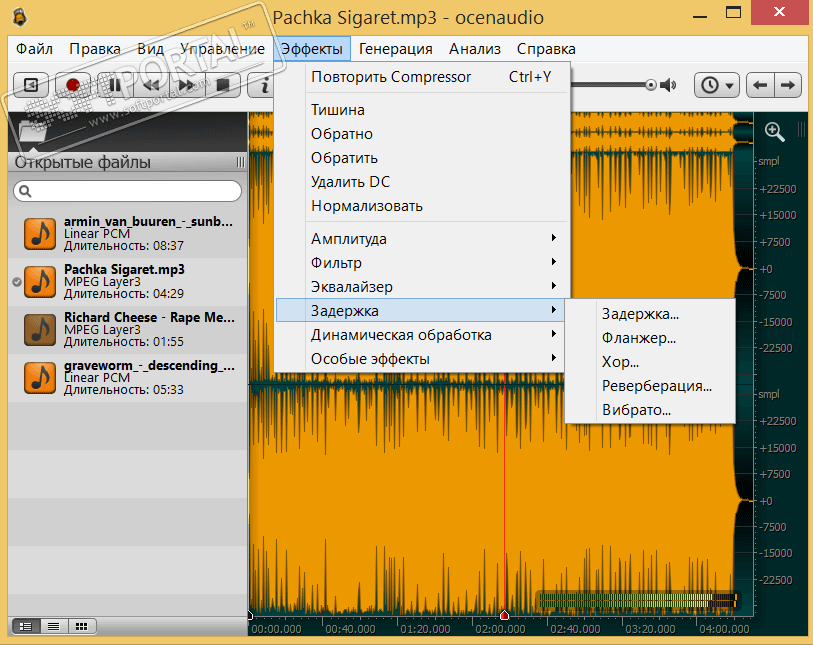Screen dimensions: 813x645
Task: Open the Хор... effect dialog
Action: pos(650,361)
